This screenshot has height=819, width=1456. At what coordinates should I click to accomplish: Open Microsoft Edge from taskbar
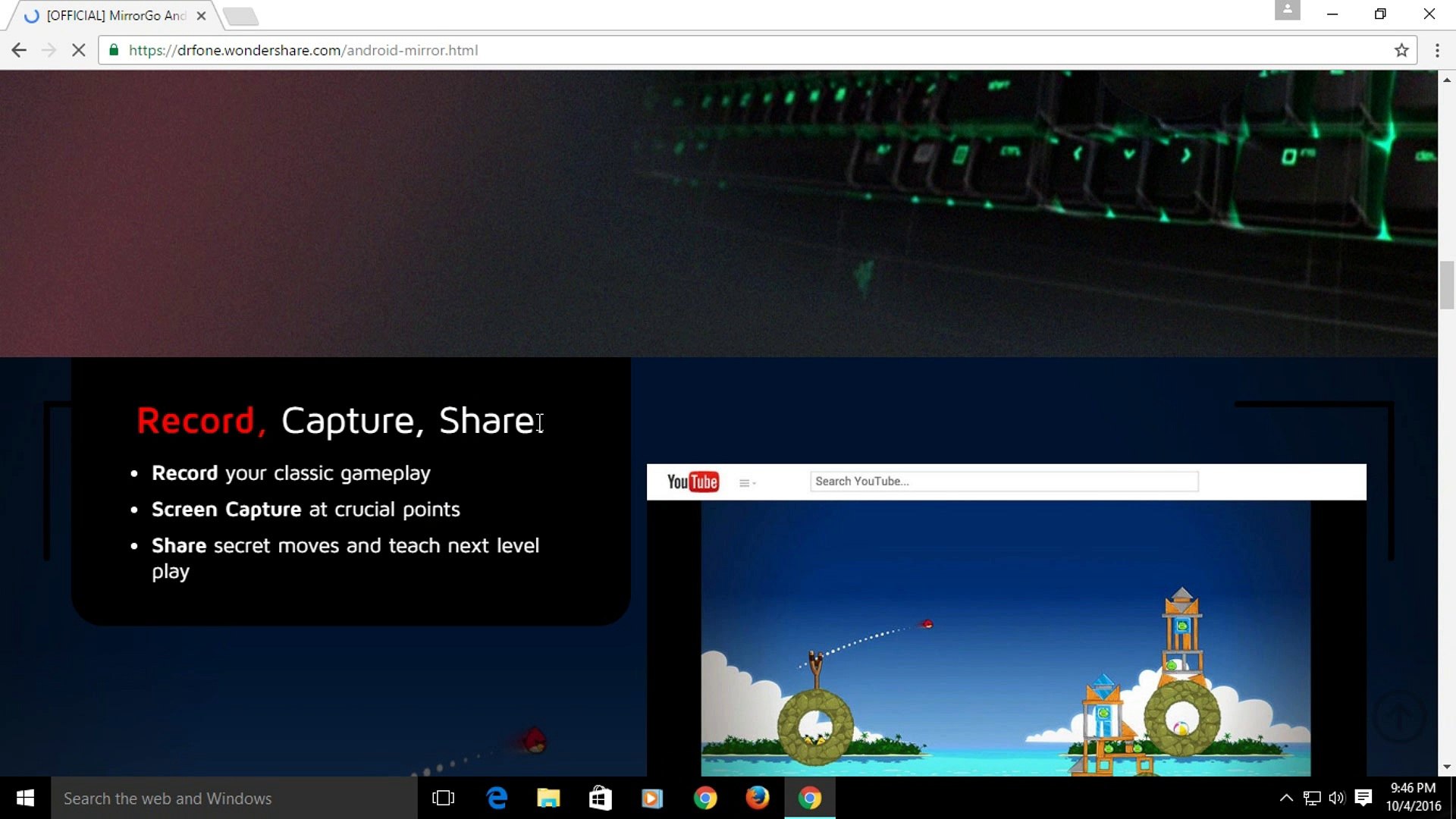click(x=497, y=798)
